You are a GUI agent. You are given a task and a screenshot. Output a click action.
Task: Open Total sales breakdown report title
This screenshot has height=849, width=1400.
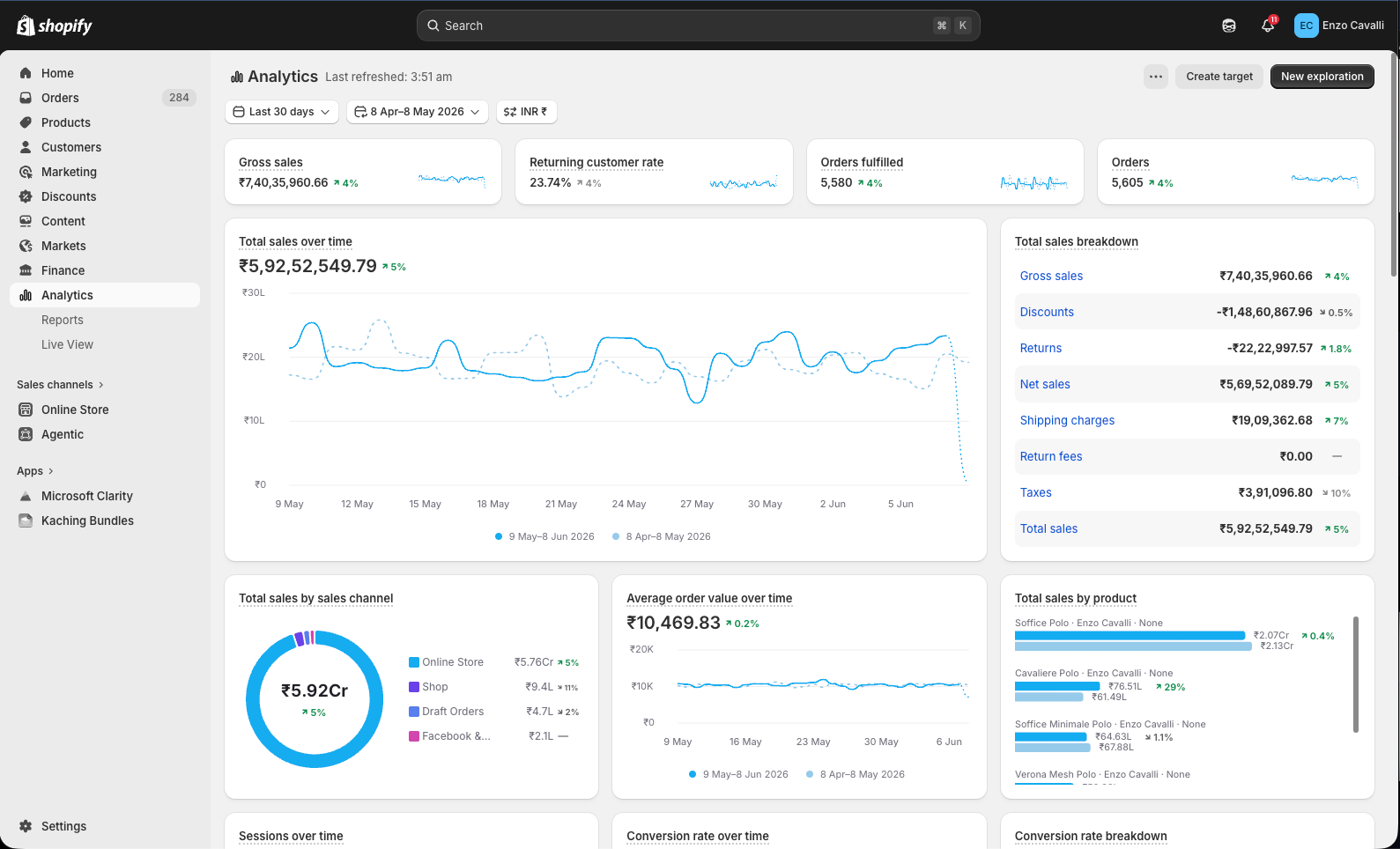click(1077, 241)
